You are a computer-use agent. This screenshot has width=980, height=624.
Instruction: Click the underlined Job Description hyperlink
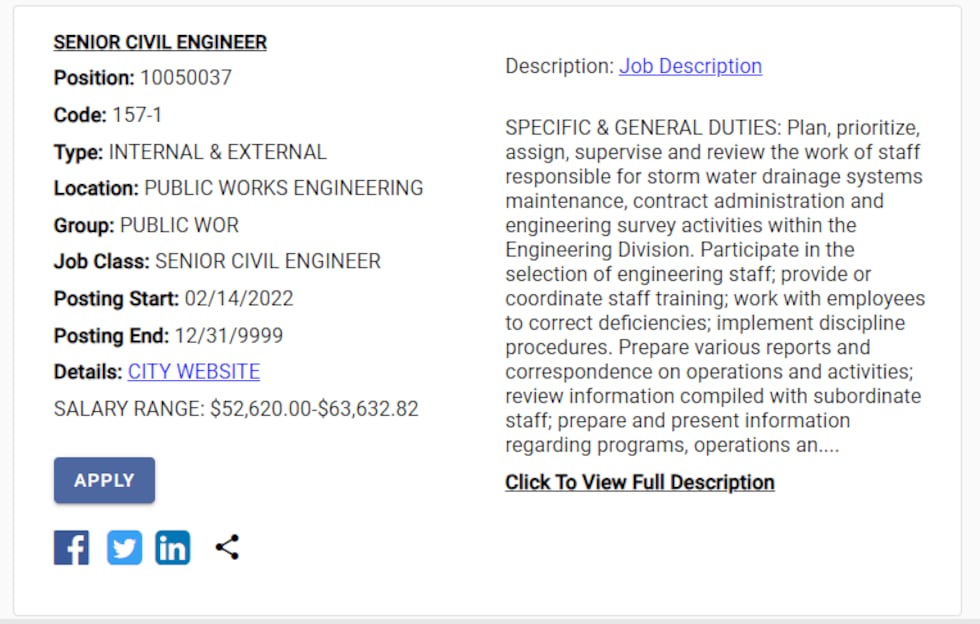690,66
